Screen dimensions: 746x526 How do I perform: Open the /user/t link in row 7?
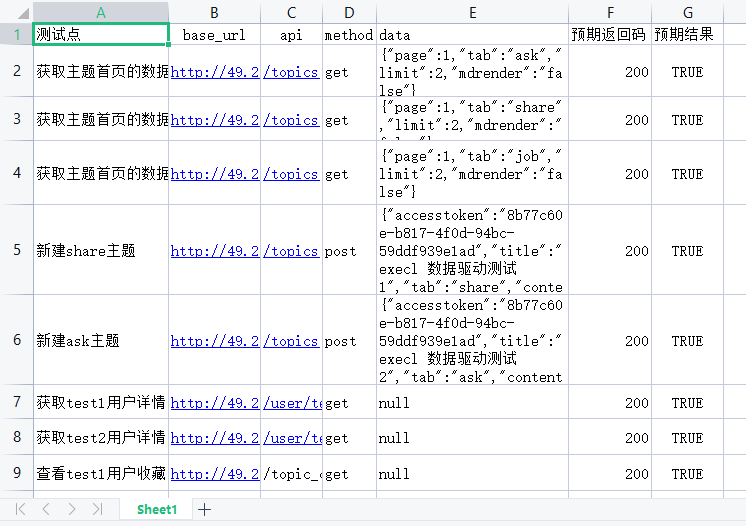(293, 403)
